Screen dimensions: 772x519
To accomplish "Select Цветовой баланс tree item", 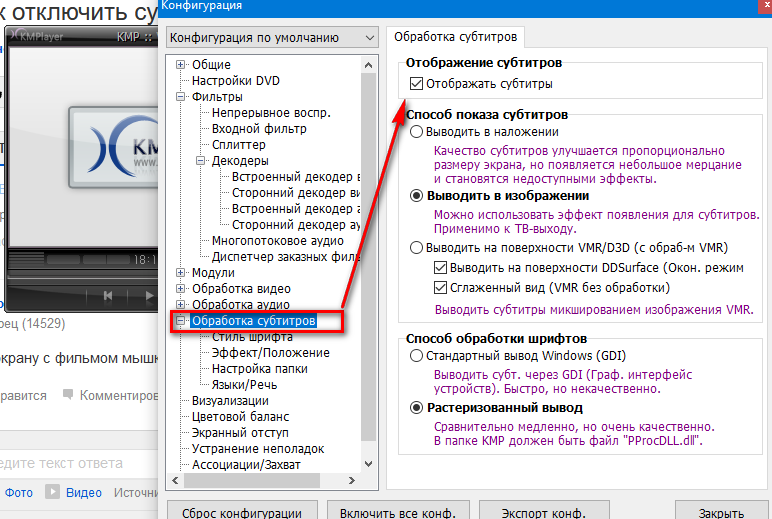I will point(240,417).
